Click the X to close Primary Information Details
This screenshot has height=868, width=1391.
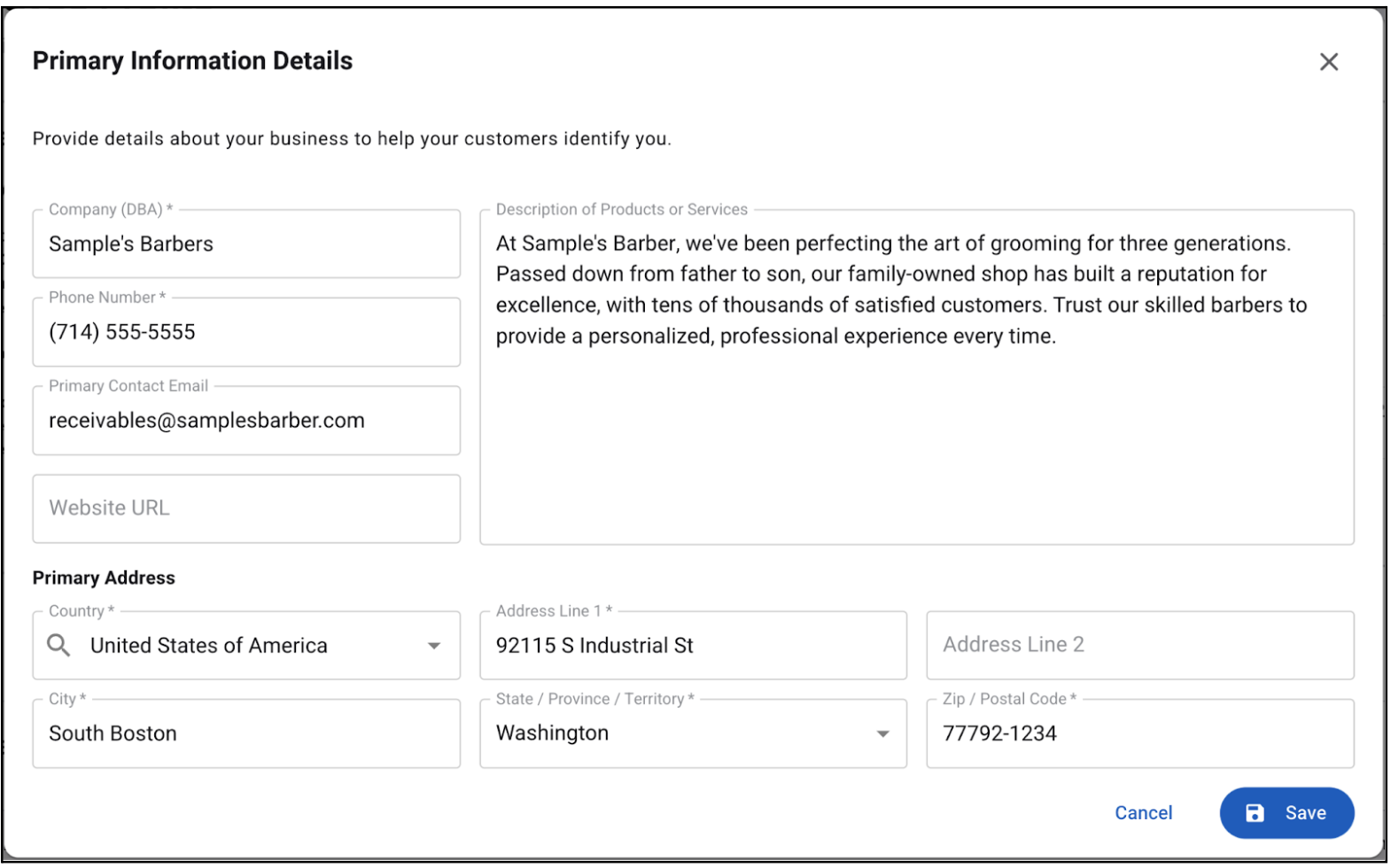click(x=1329, y=61)
